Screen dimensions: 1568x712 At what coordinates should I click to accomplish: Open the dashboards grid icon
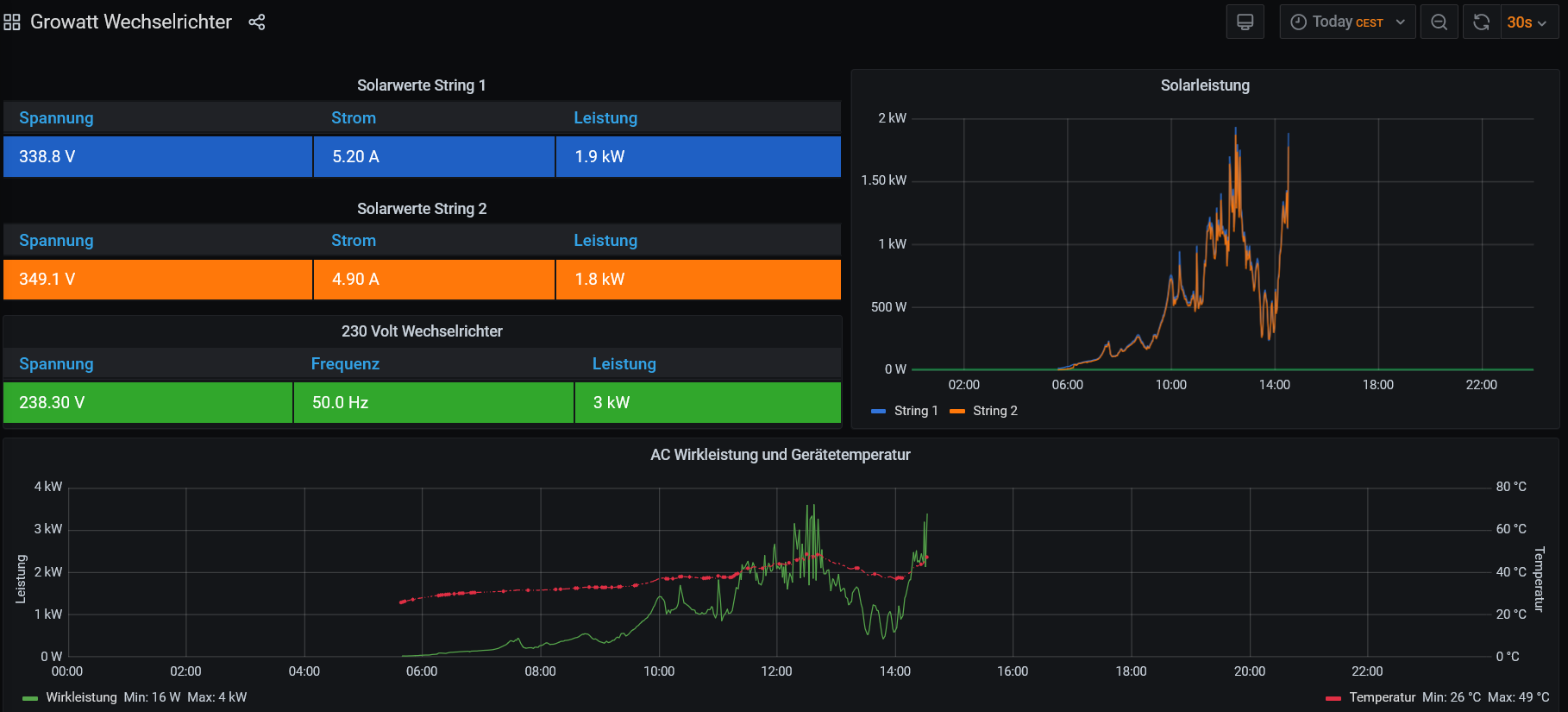[x=12, y=22]
